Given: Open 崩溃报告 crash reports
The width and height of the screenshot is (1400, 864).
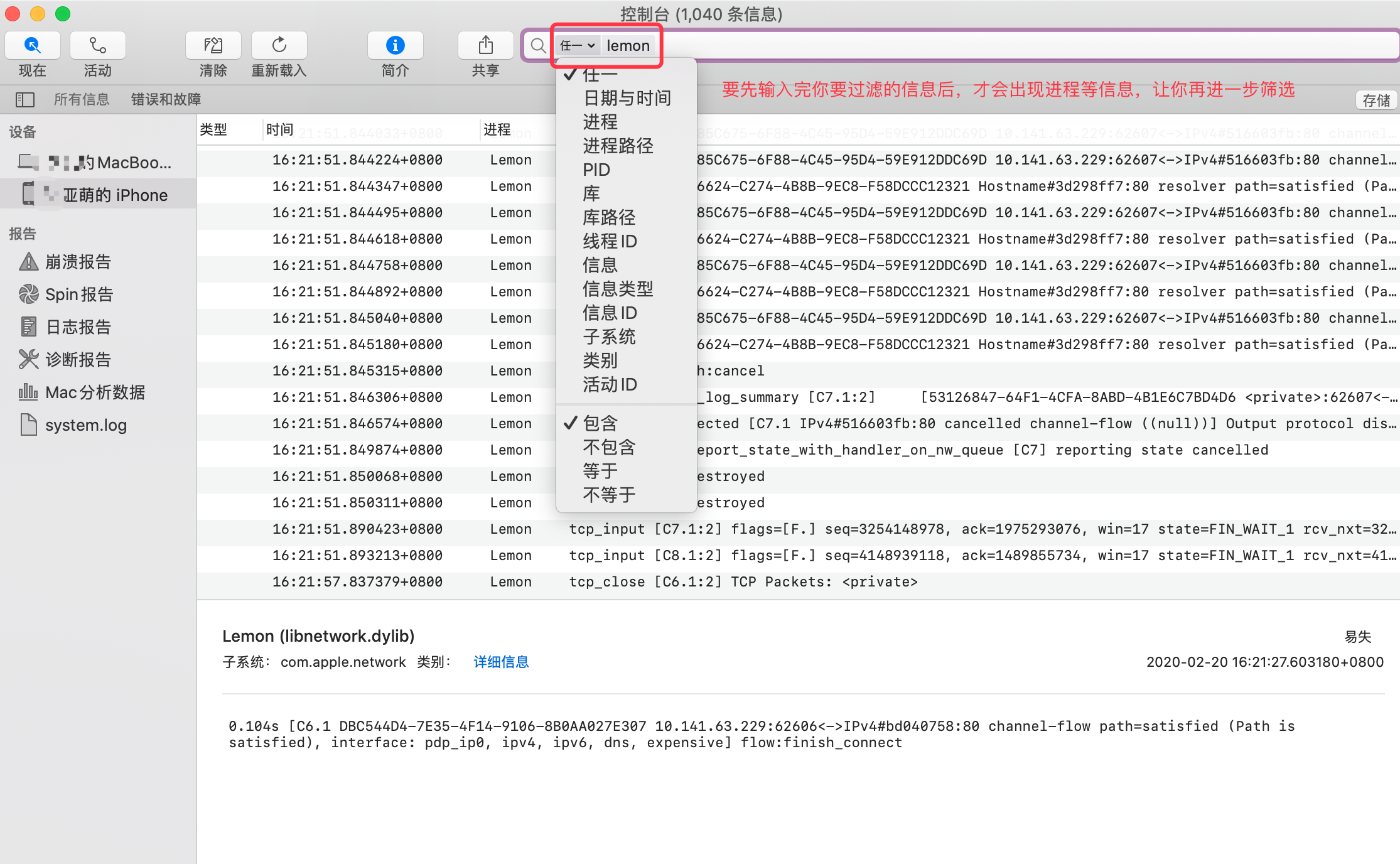Looking at the screenshot, I should click(78, 262).
